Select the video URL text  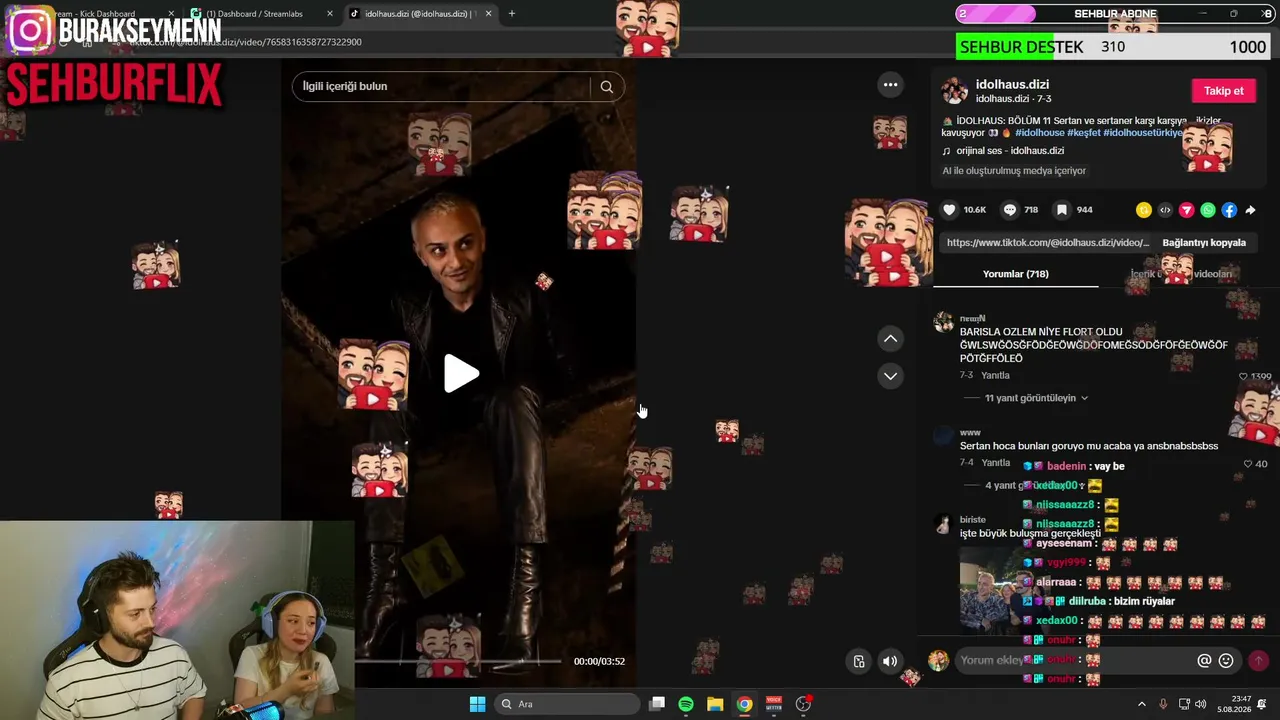1048,243
